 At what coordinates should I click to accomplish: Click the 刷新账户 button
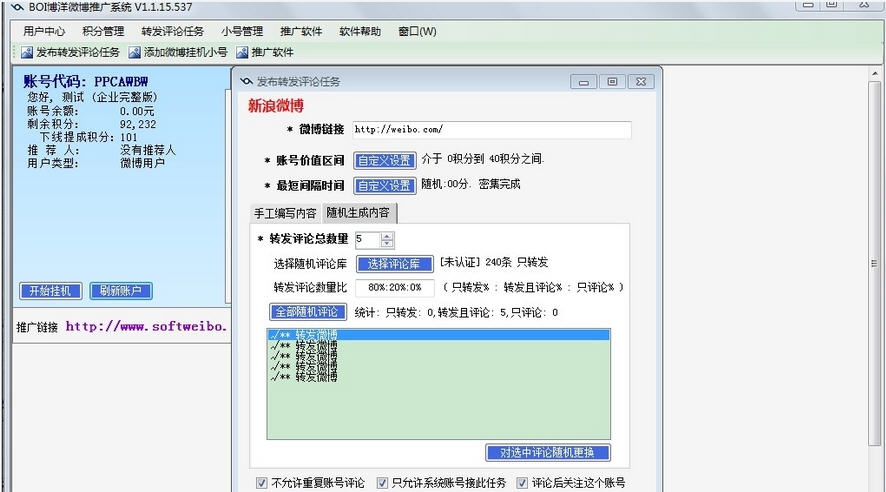pyautogui.click(x=121, y=291)
